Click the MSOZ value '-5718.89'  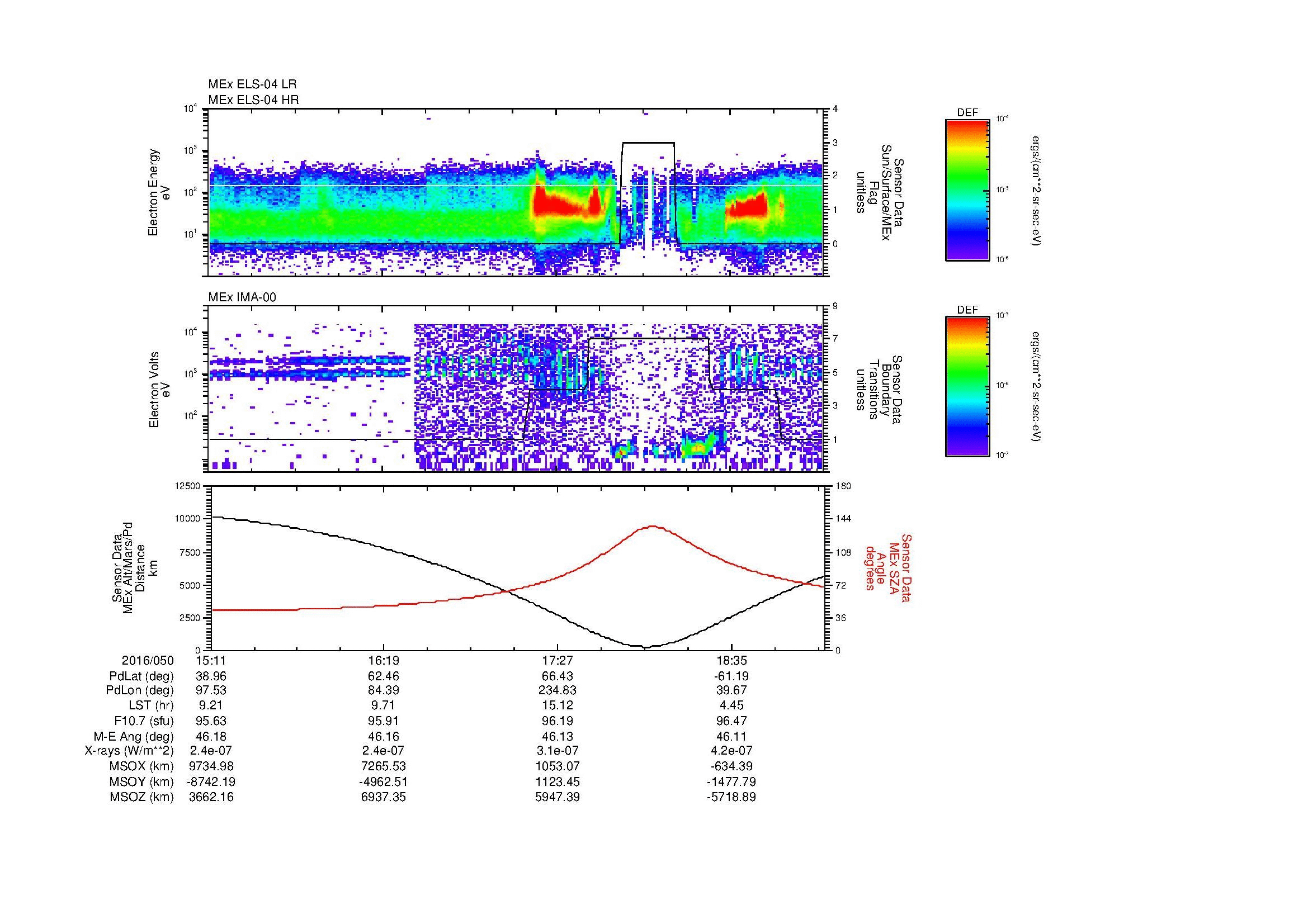coord(731,797)
